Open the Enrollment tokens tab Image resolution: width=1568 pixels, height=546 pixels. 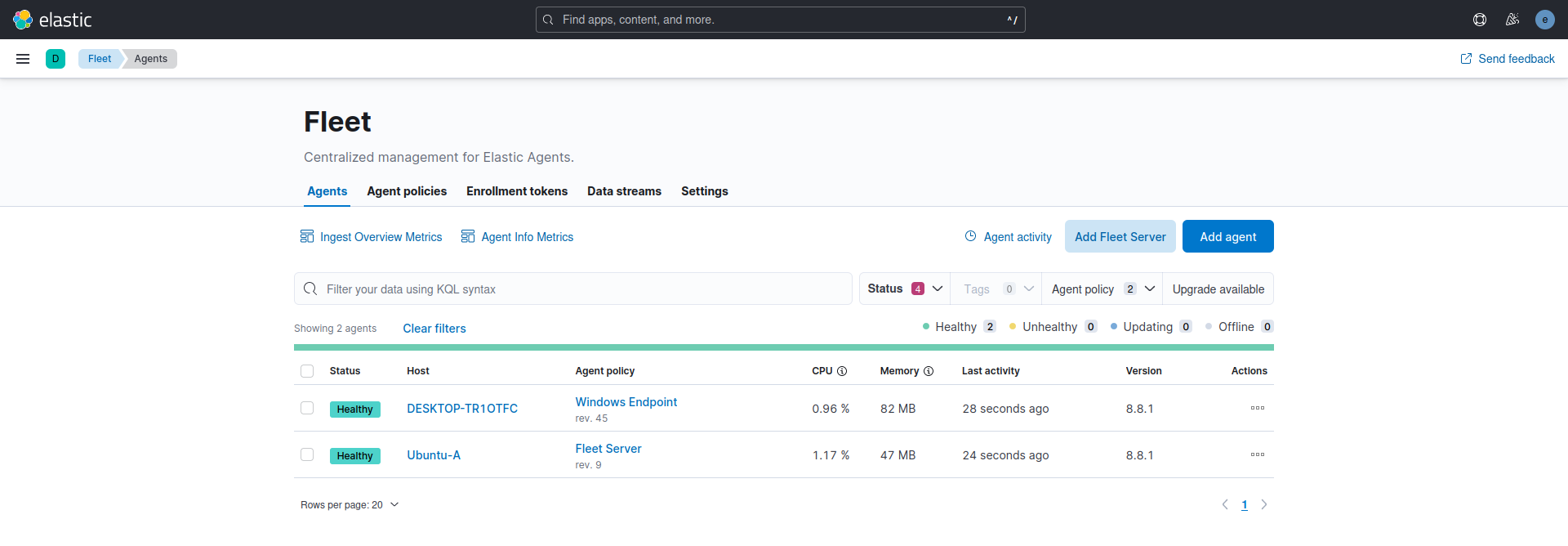[x=517, y=190]
